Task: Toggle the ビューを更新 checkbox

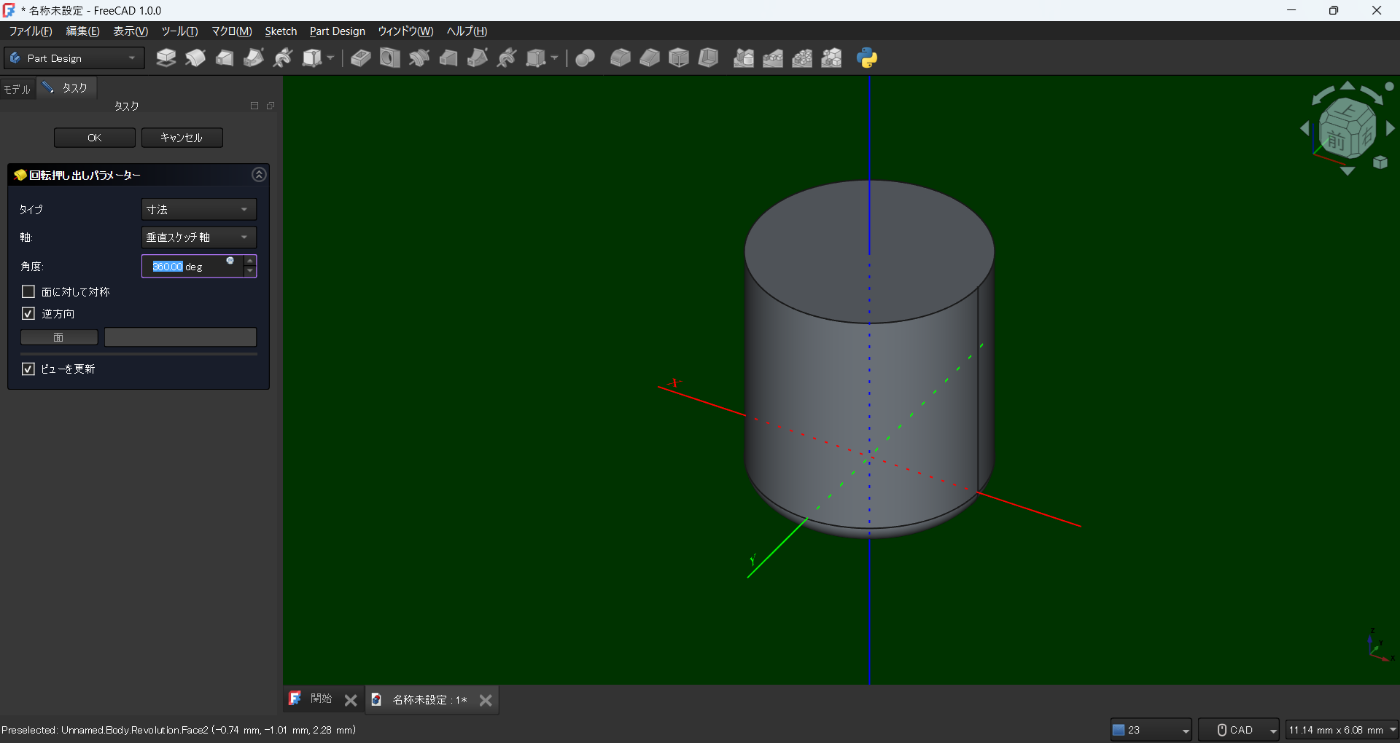Action: point(28,369)
